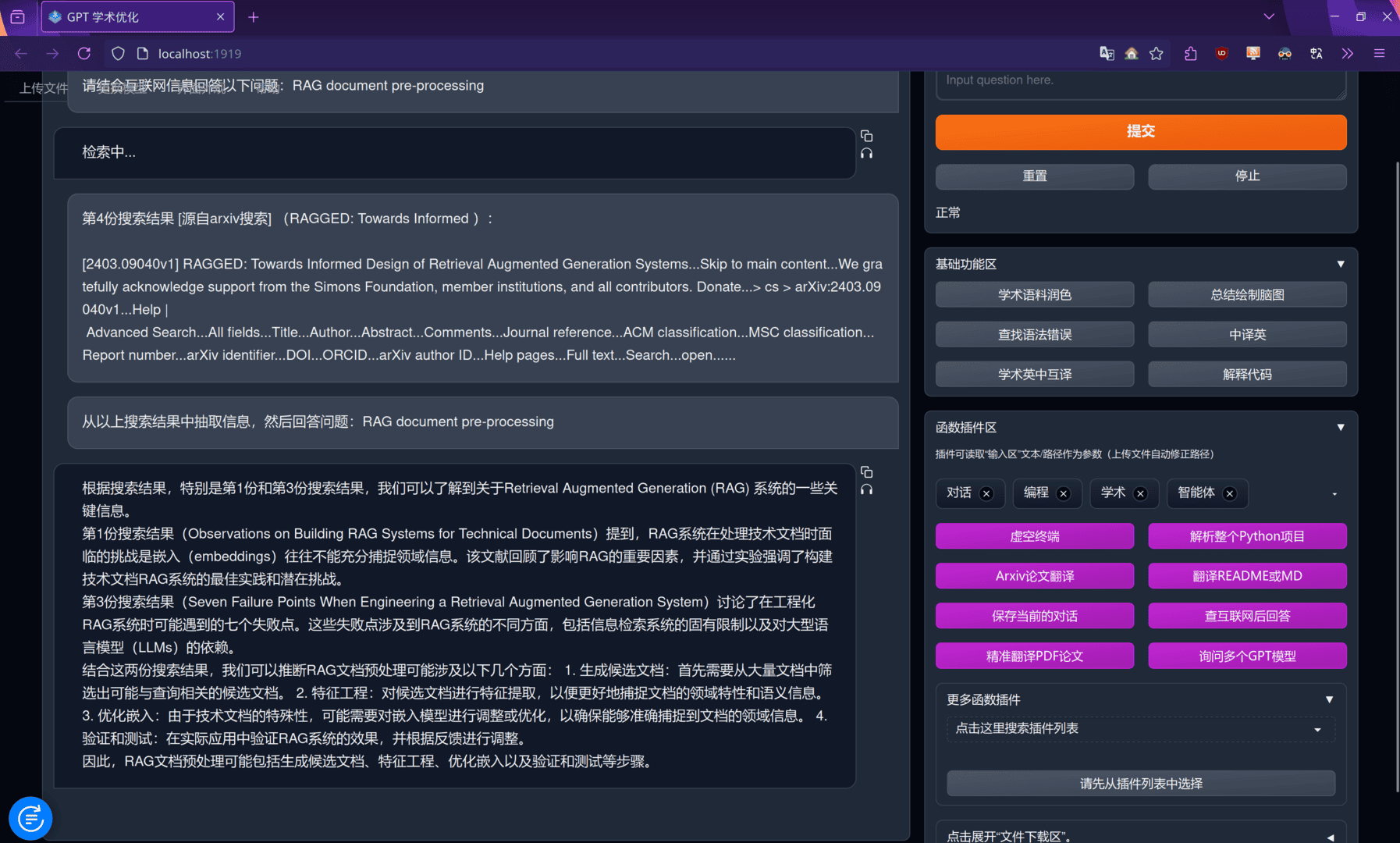Launch '解析整个Python项目' plugin
Screen dimensions: 1400x843
(x=1247, y=536)
